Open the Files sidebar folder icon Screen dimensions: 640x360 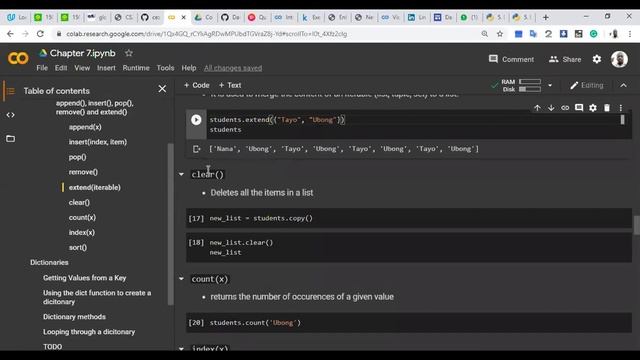tap(10, 139)
